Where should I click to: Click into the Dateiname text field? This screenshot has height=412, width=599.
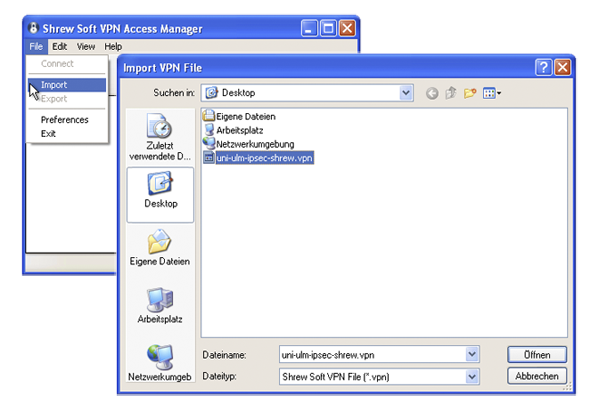coord(372,355)
